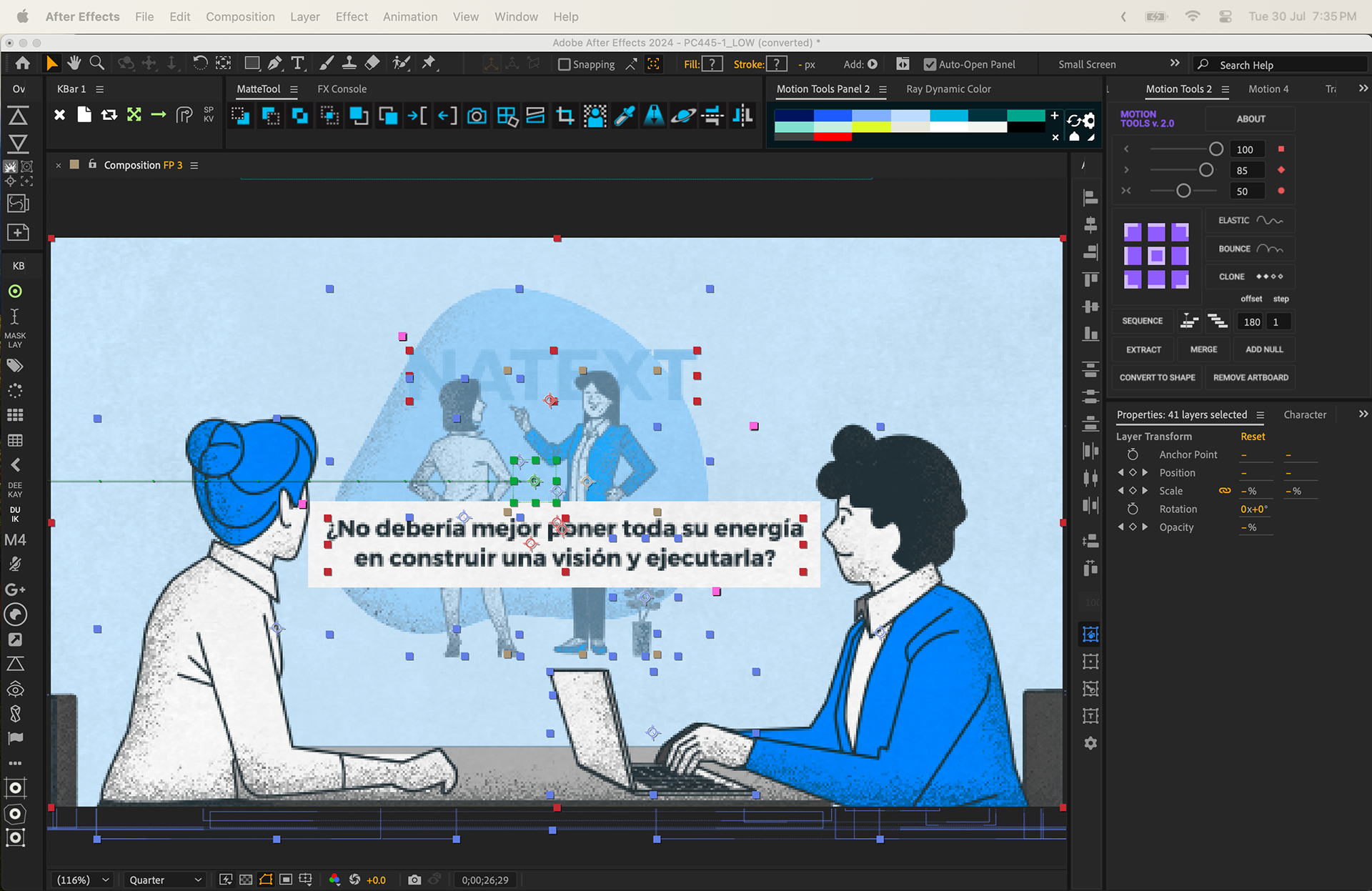1372x891 pixels.
Task: Click Reset in Layer Transform
Action: pos(1252,437)
